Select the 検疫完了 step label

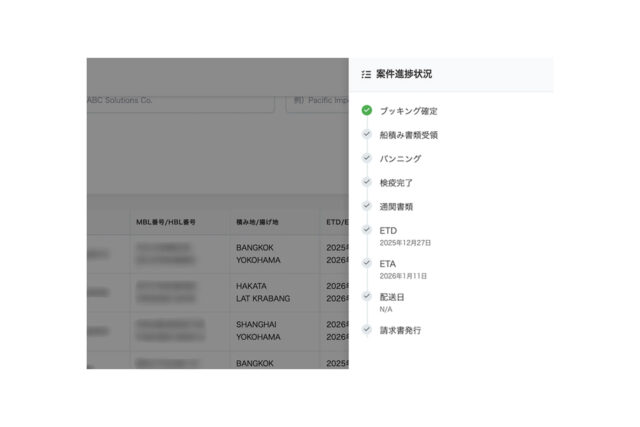click(396, 183)
